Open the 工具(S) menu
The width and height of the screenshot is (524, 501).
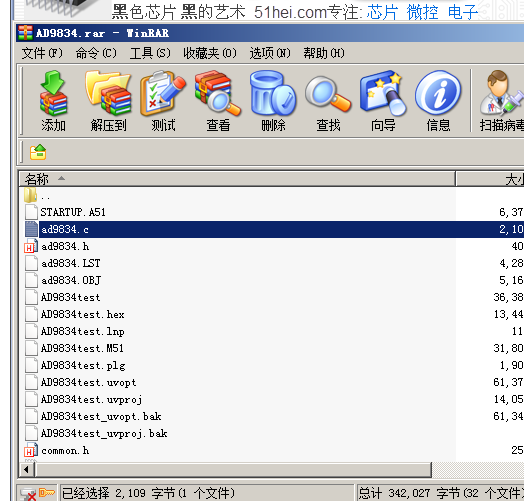click(150, 53)
